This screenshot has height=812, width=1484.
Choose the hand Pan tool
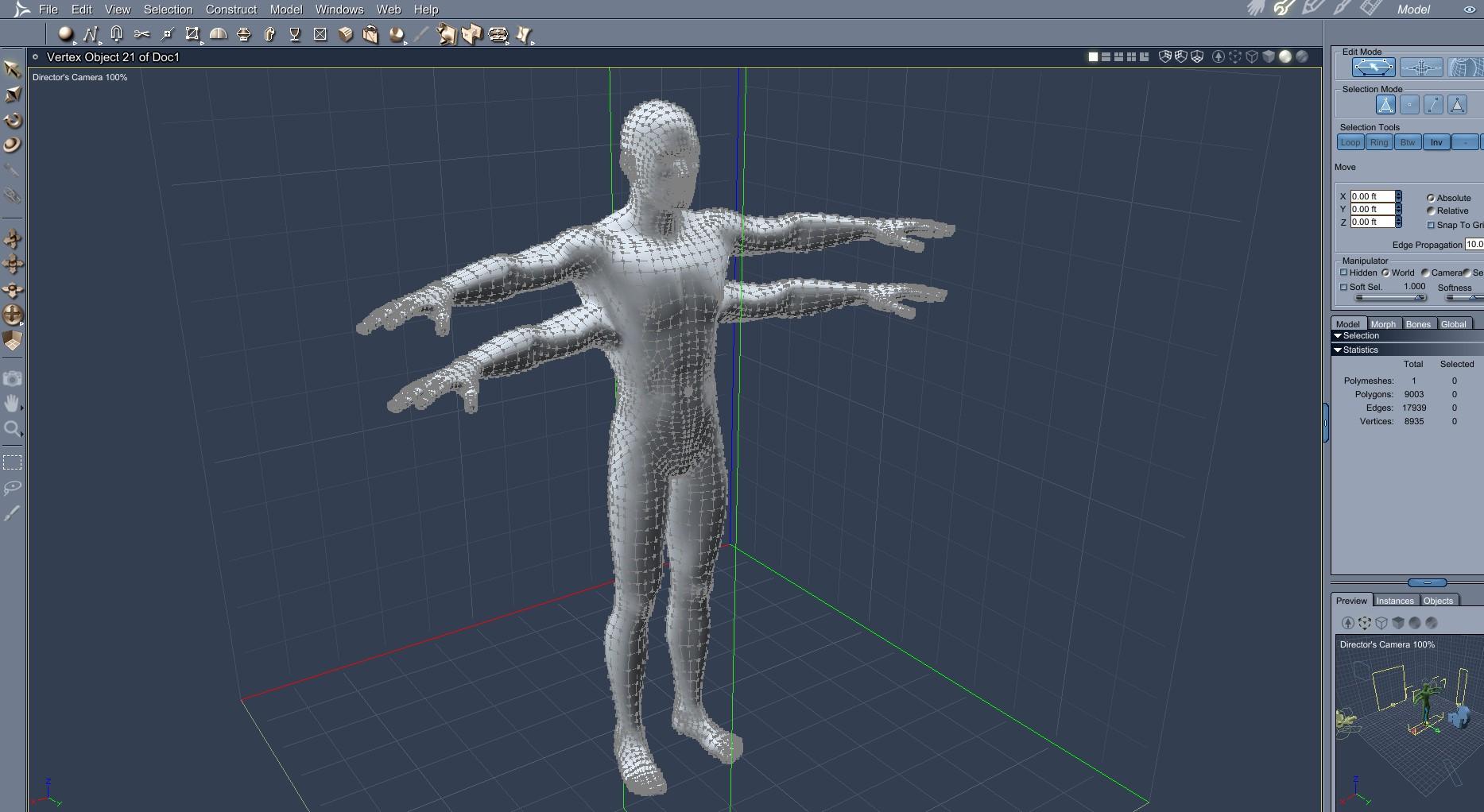12,404
